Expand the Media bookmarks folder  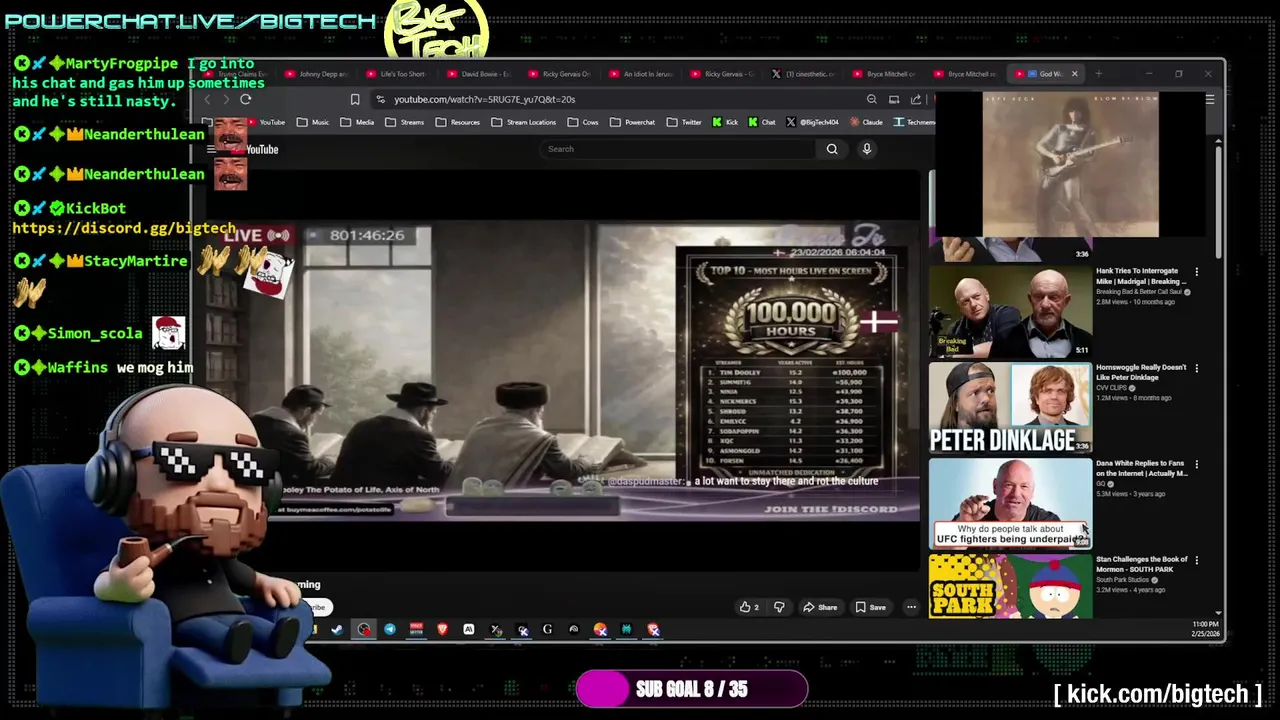coord(357,122)
